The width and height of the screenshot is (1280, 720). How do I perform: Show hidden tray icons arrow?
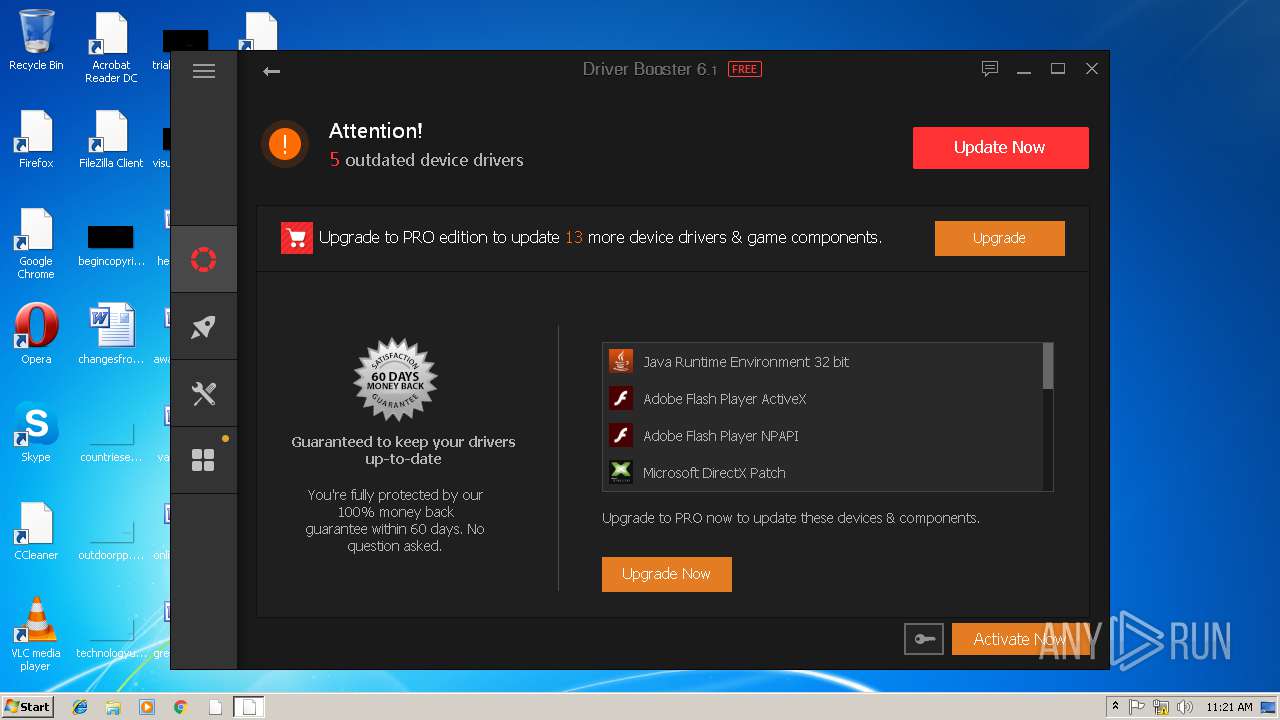click(1115, 707)
